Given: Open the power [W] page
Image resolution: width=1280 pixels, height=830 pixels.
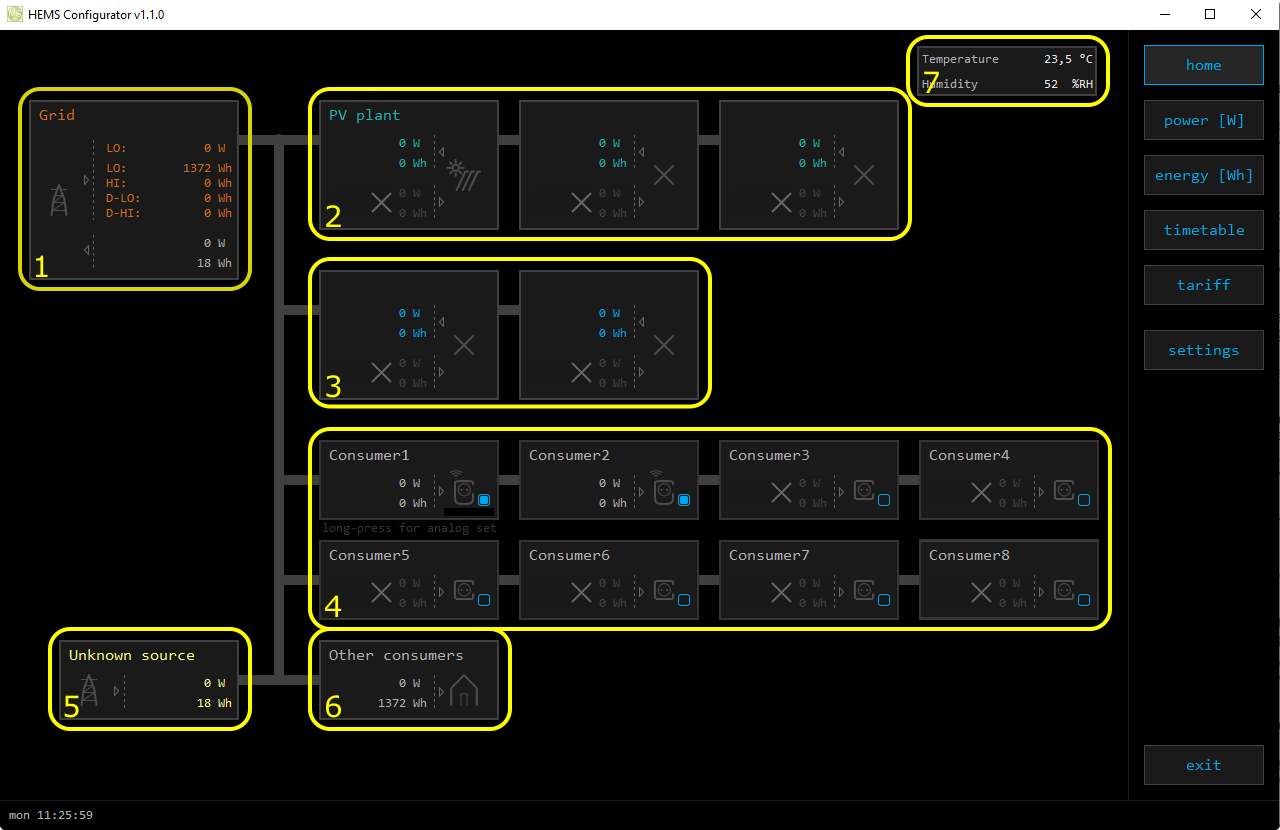Looking at the screenshot, I should tap(1203, 120).
